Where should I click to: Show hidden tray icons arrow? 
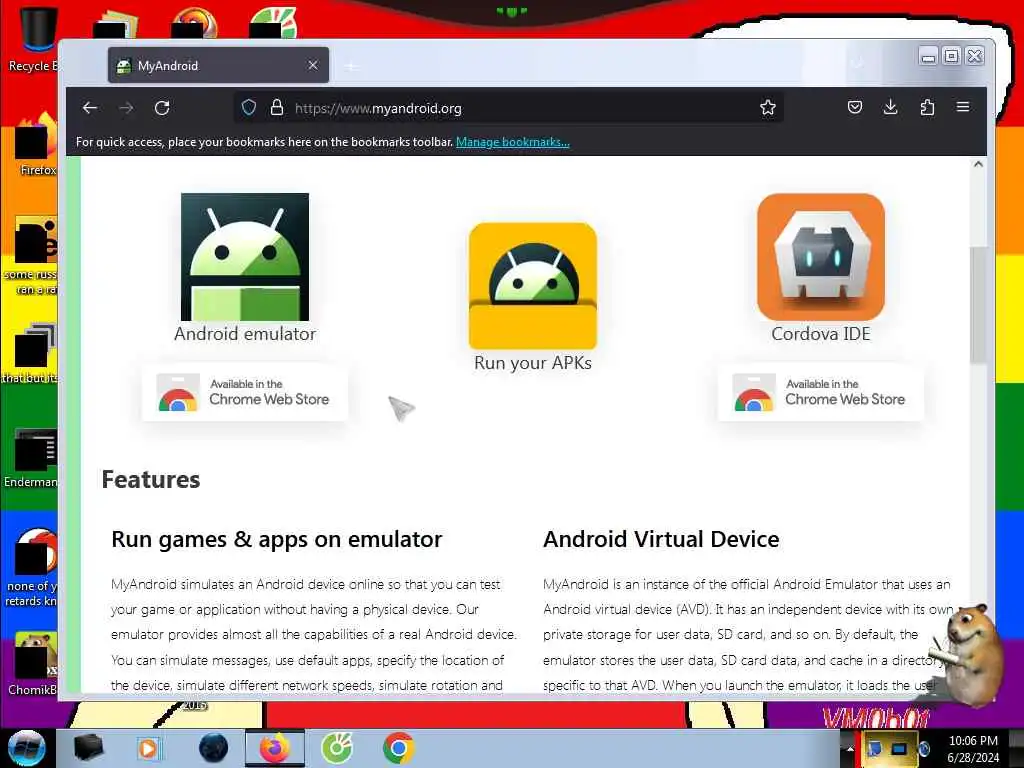[x=850, y=748]
